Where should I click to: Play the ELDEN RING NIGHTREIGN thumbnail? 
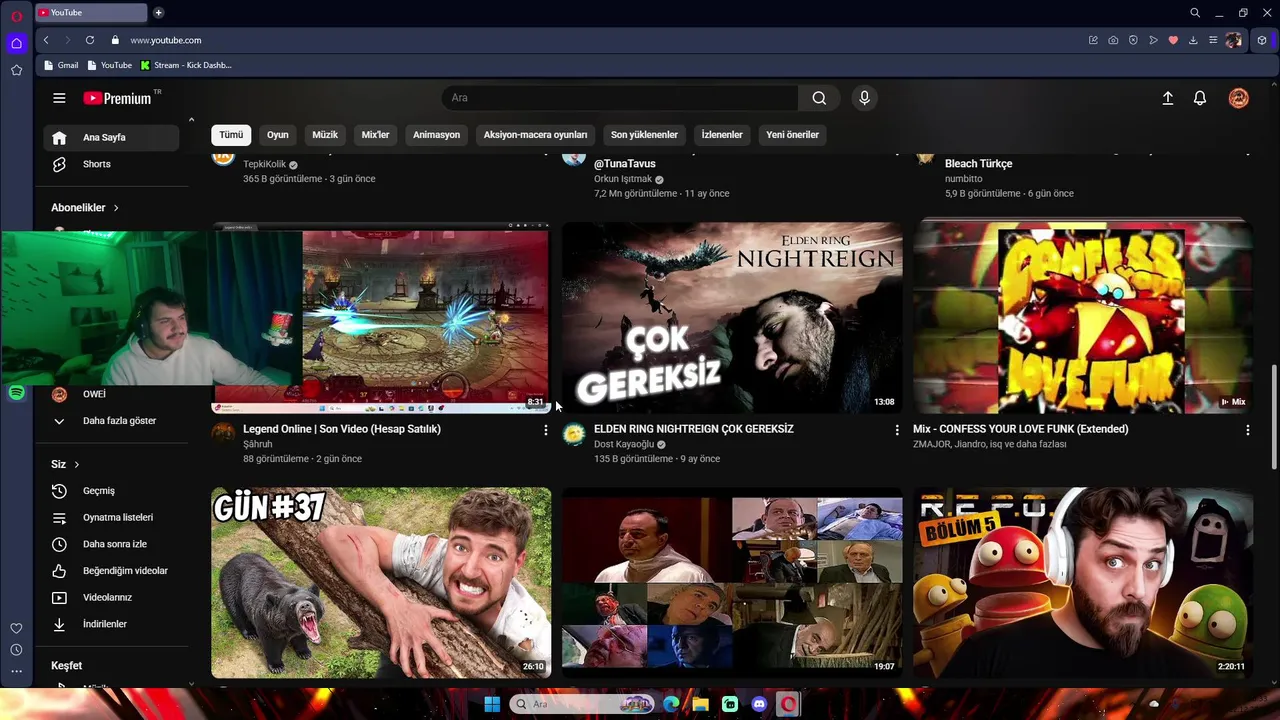point(732,318)
